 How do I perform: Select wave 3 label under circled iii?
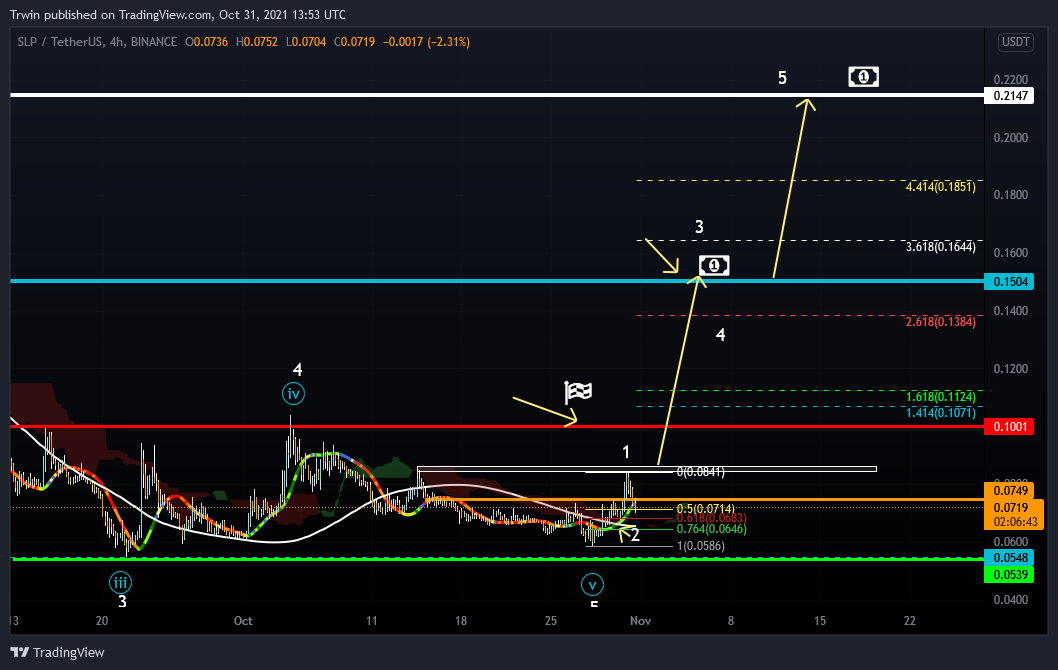click(122, 601)
